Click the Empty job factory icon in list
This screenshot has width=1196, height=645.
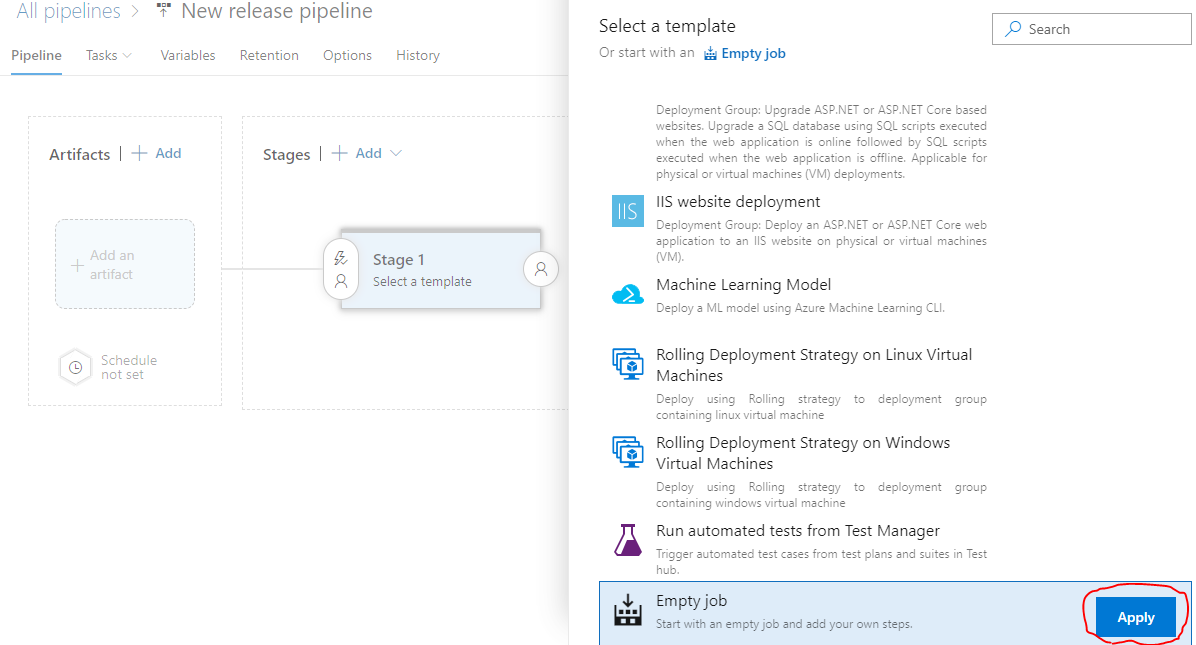tap(628, 609)
